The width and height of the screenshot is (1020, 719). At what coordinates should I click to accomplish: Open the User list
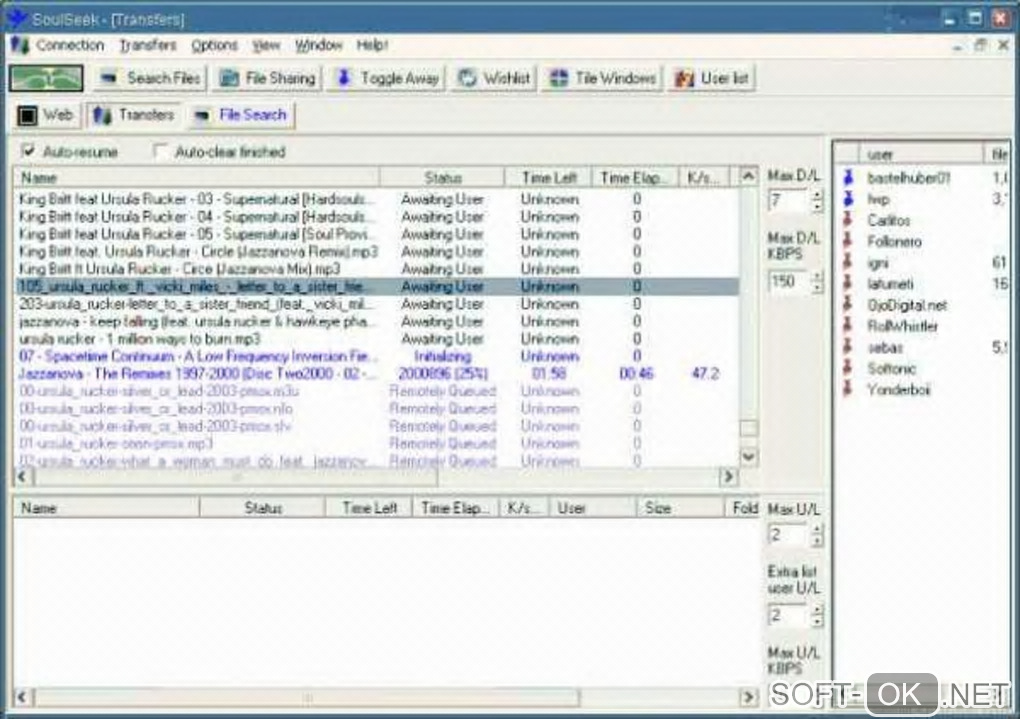click(x=712, y=78)
